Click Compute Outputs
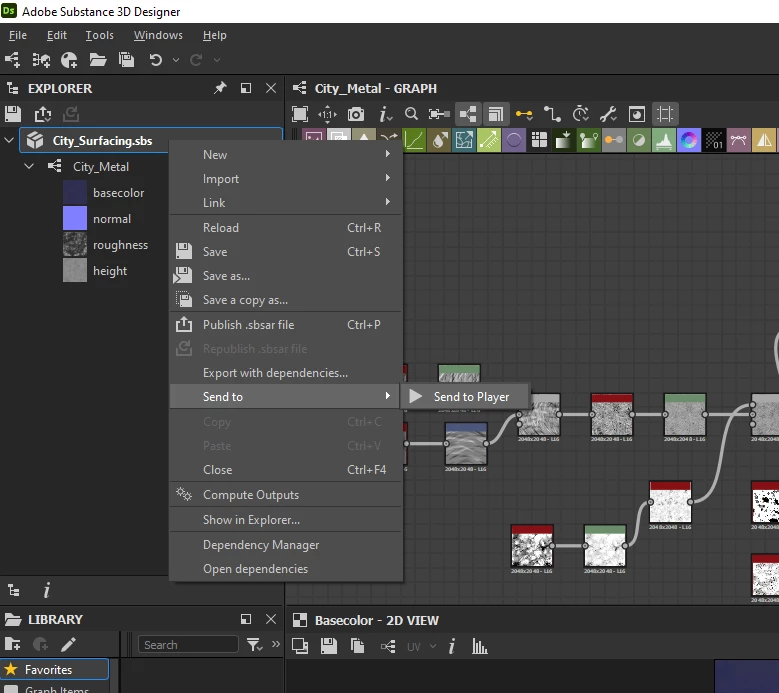This screenshot has height=693, width=779. pos(286,495)
